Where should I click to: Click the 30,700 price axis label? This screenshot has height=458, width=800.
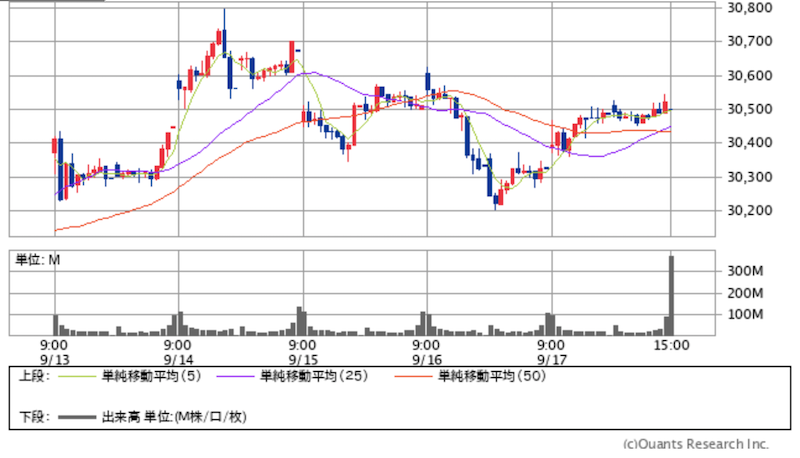click(749, 41)
